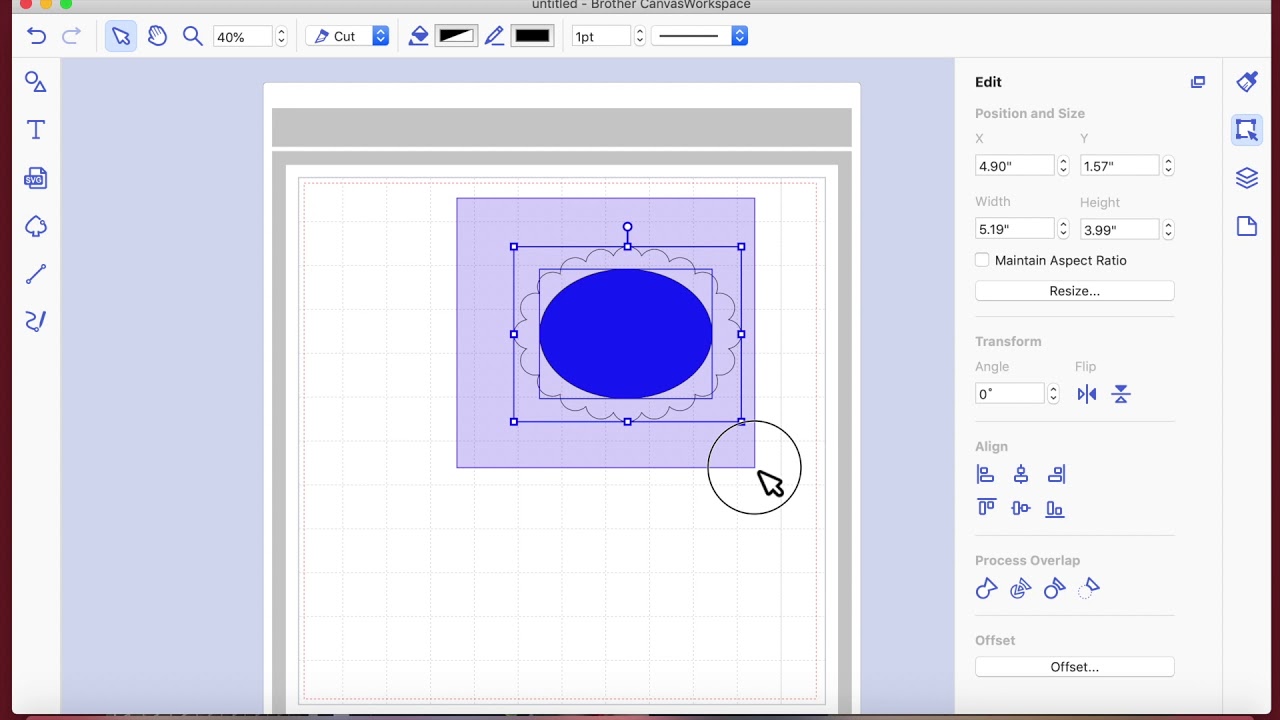This screenshot has height=720, width=1280.
Task: Click the X position field 4.90"
Action: point(1015,166)
